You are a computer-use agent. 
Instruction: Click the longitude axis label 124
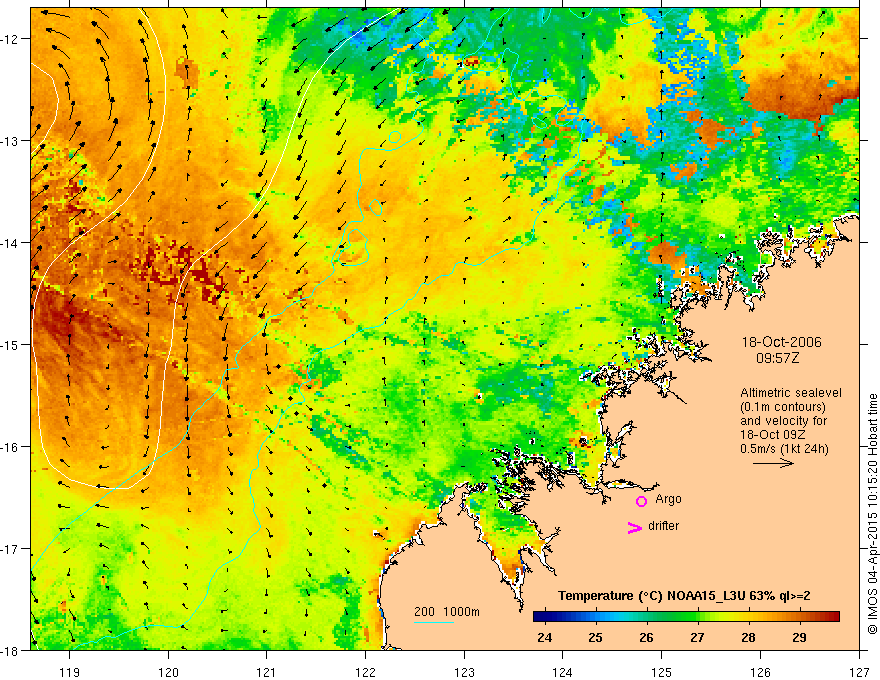[563, 672]
